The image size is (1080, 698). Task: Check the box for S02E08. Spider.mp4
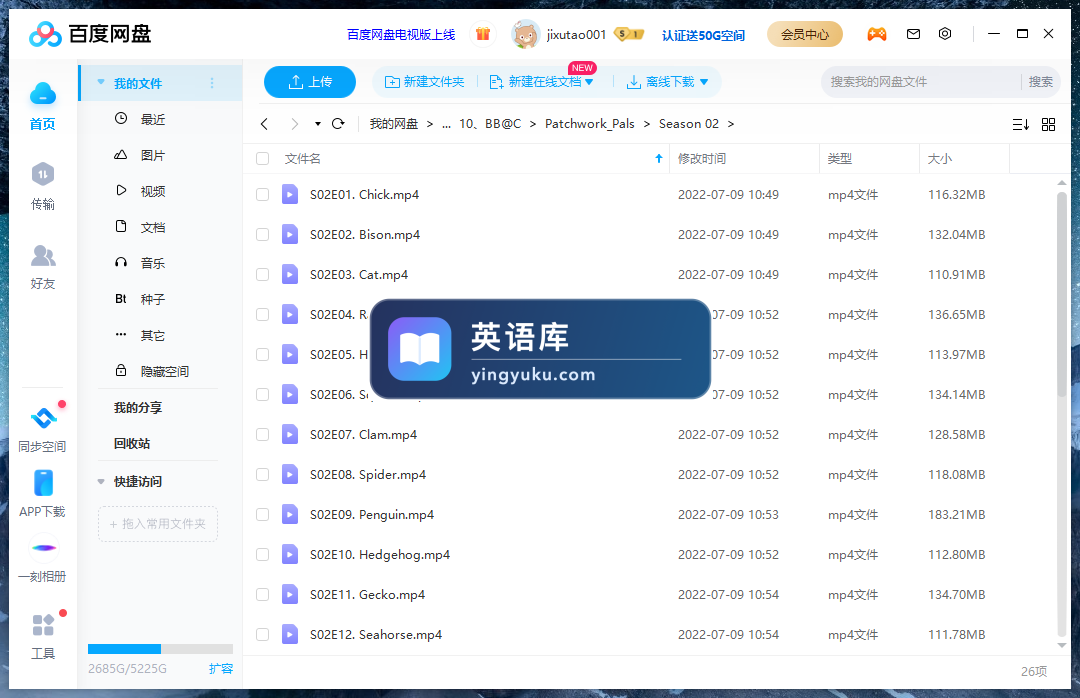[x=262, y=474]
